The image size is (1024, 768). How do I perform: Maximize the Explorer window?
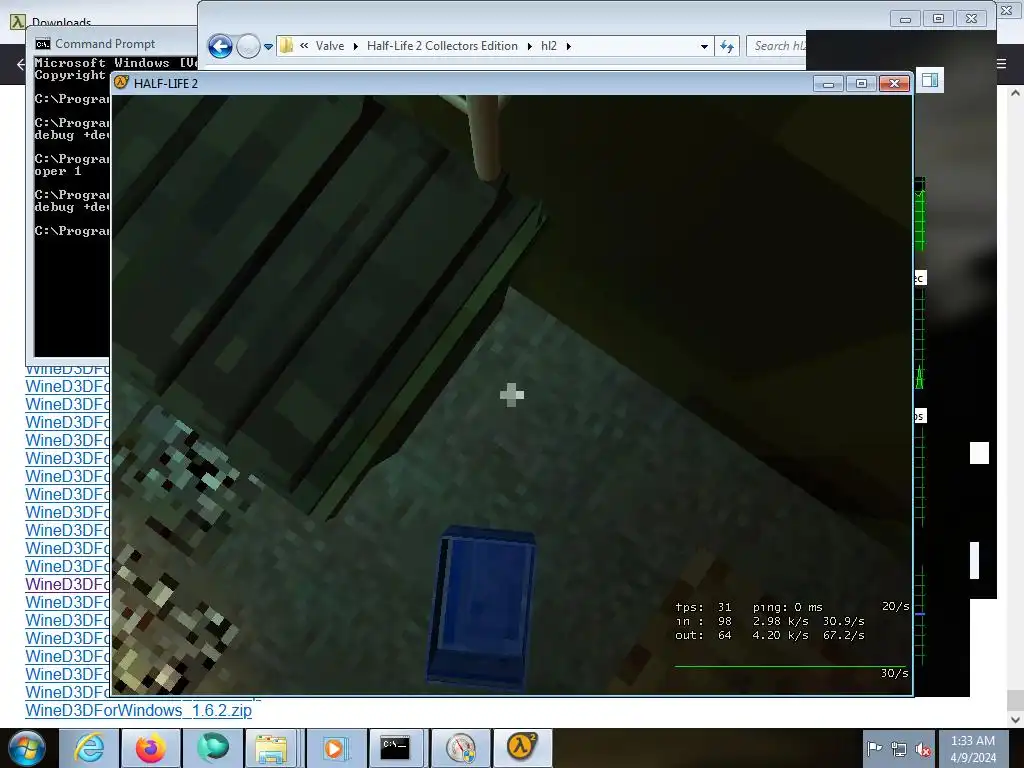[x=938, y=19]
